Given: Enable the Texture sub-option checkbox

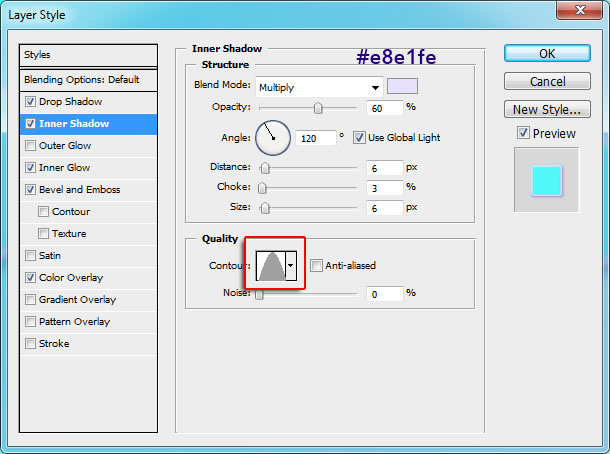Looking at the screenshot, I should (43, 233).
